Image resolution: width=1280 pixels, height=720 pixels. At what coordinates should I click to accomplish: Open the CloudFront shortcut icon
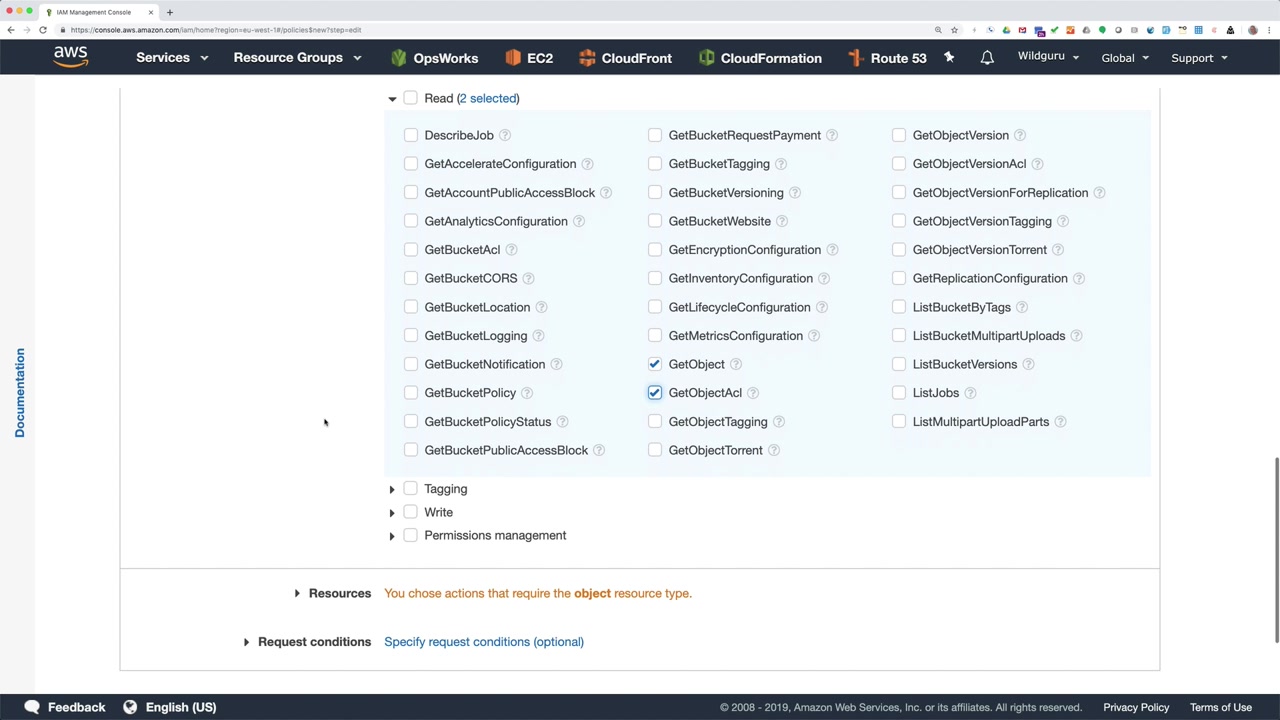(587, 58)
